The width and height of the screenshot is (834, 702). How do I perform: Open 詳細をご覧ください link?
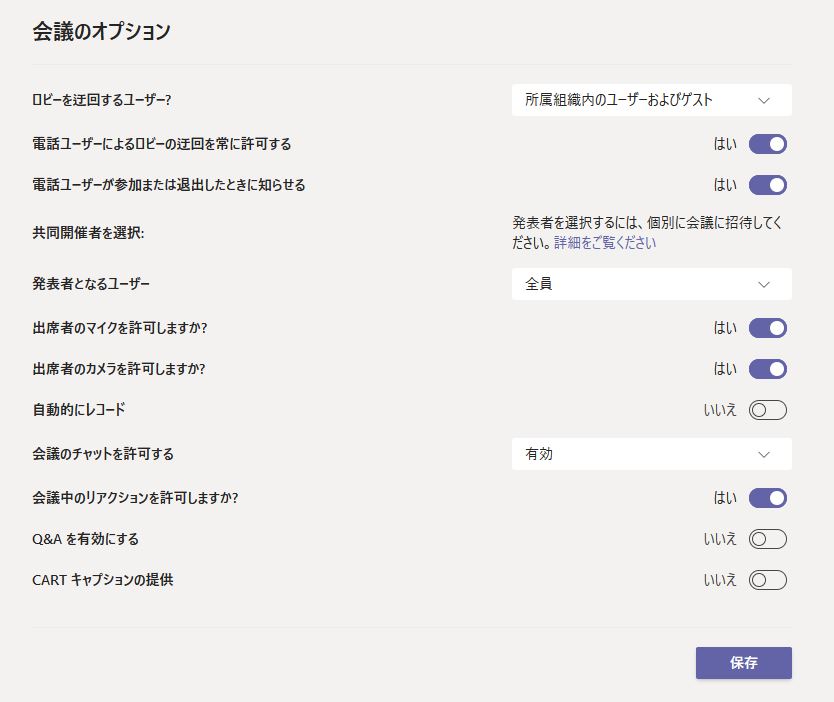(605, 243)
